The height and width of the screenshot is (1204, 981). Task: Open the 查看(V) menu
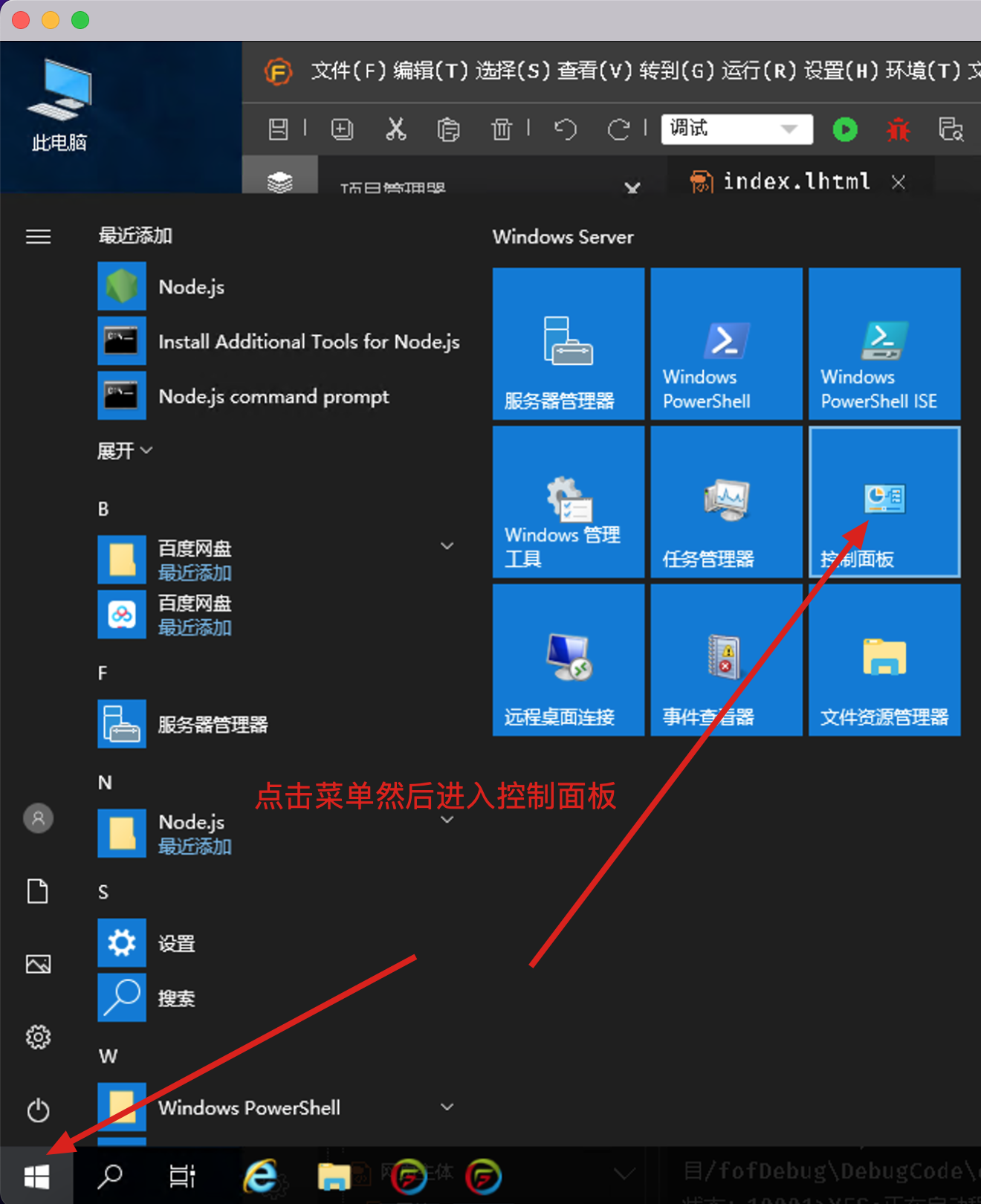pyautogui.click(x=595, y=71)
